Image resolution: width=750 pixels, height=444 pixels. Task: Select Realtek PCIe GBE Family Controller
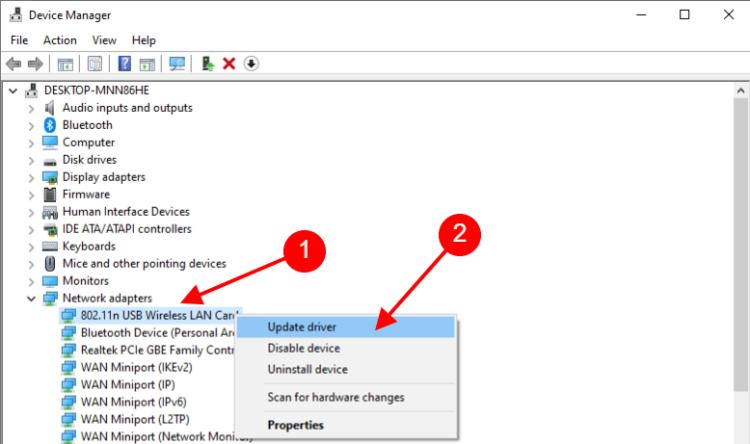pos(157,350)
